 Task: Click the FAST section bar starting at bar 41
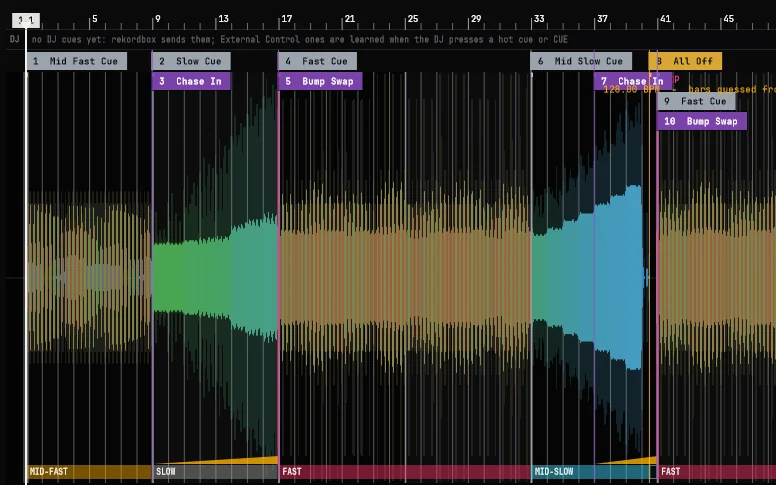coord(717,472)
